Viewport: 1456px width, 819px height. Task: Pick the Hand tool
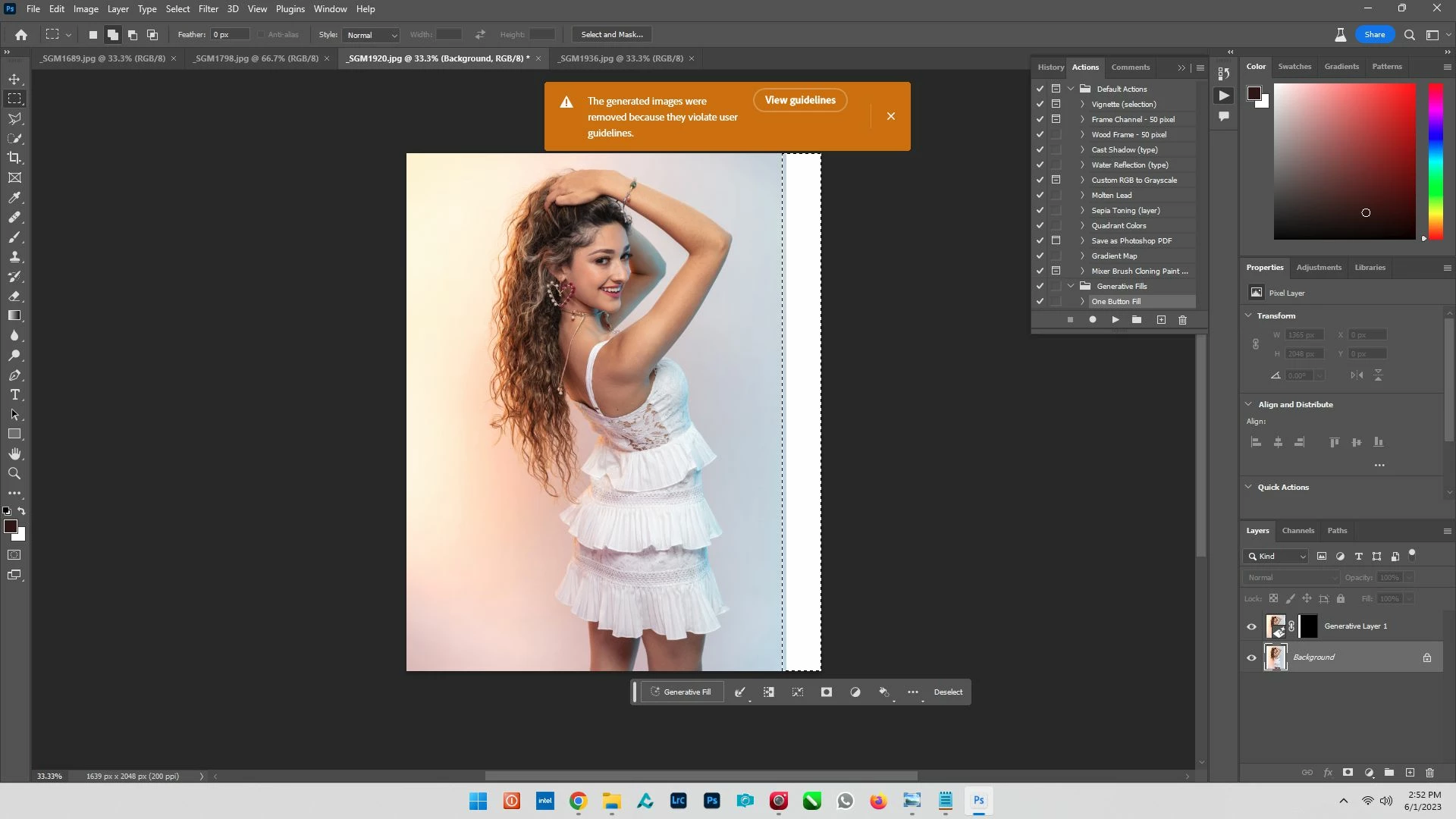point(14,454)
